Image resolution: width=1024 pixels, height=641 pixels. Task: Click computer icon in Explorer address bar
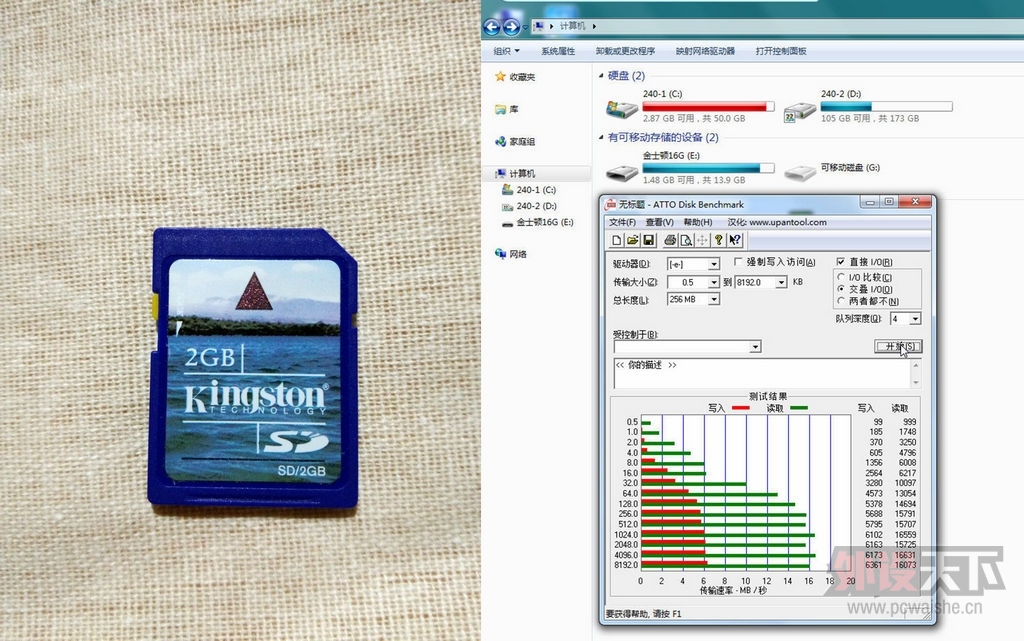[x=538, y=26]
